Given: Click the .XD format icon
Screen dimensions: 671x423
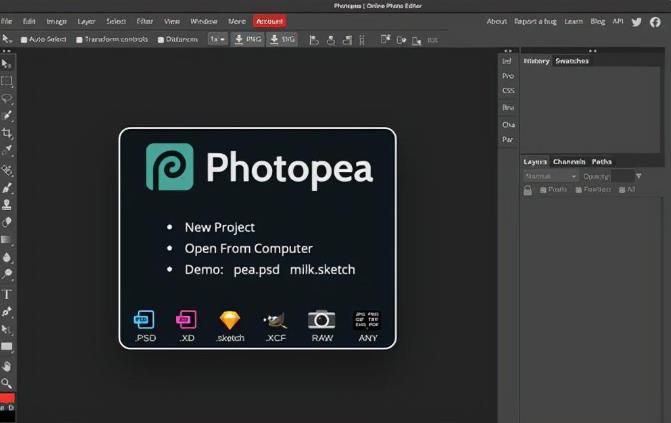Looking at the screenshot, I should coord(187,319).
